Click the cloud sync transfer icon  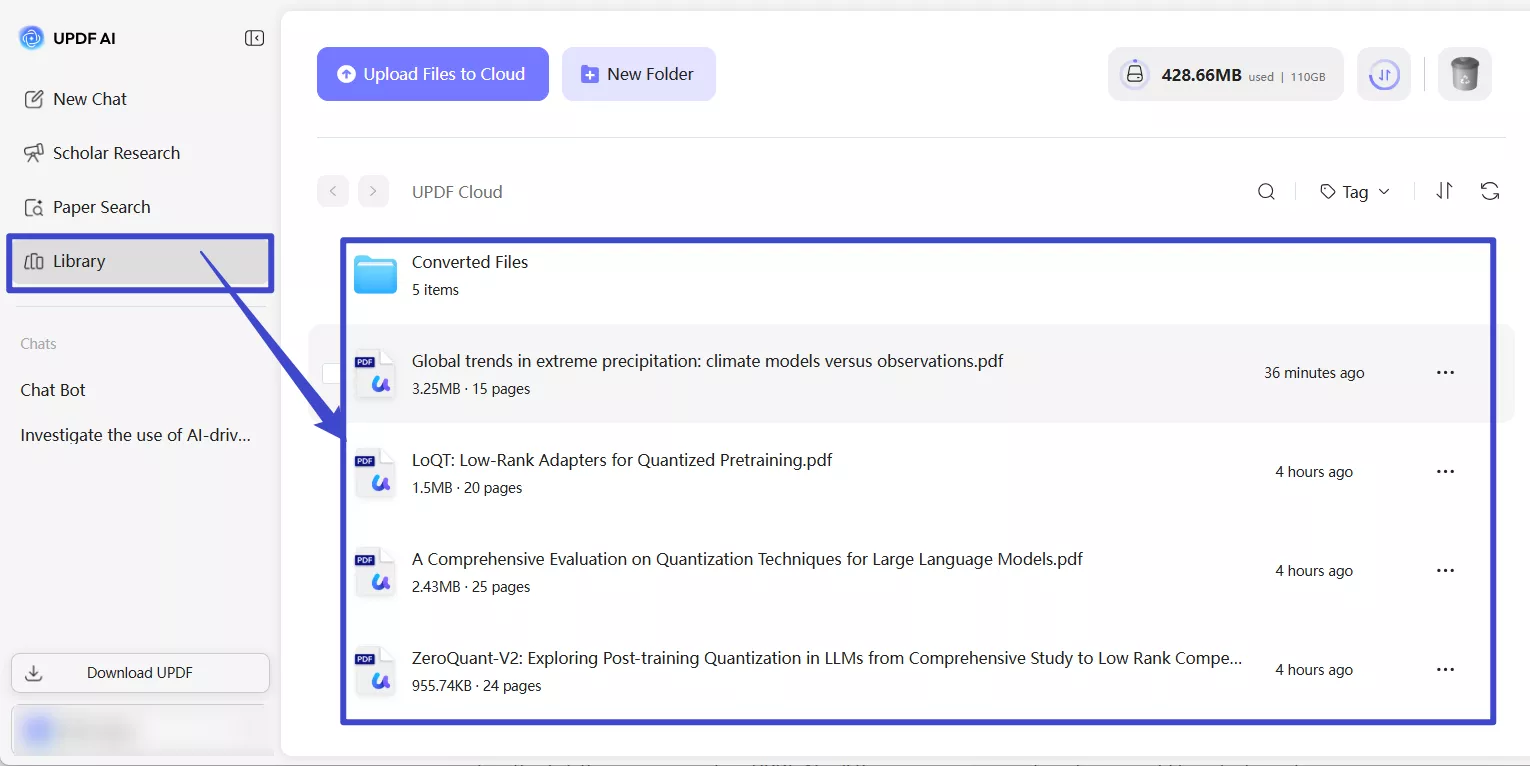1383,74
